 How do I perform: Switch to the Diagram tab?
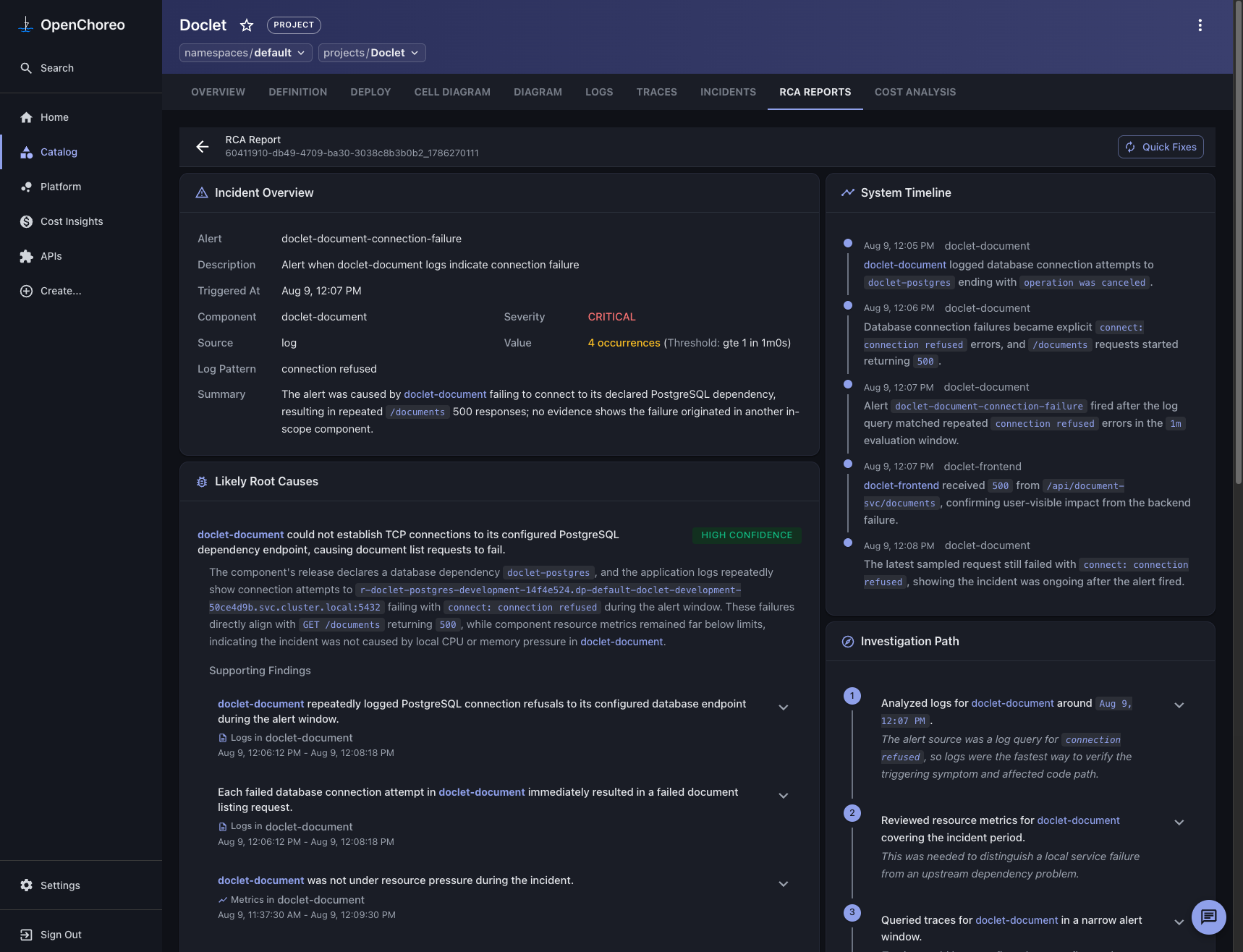538,92
